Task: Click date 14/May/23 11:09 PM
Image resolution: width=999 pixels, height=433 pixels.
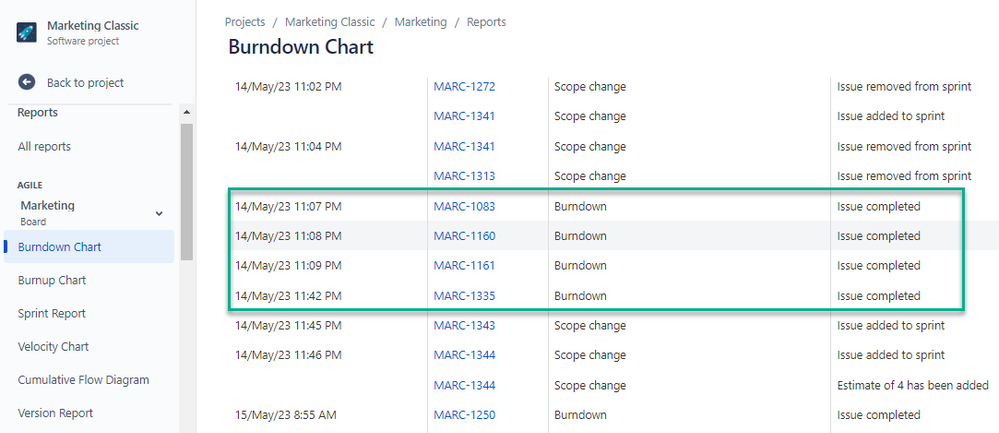Action: pyautogui.click(x=288, y=265)
